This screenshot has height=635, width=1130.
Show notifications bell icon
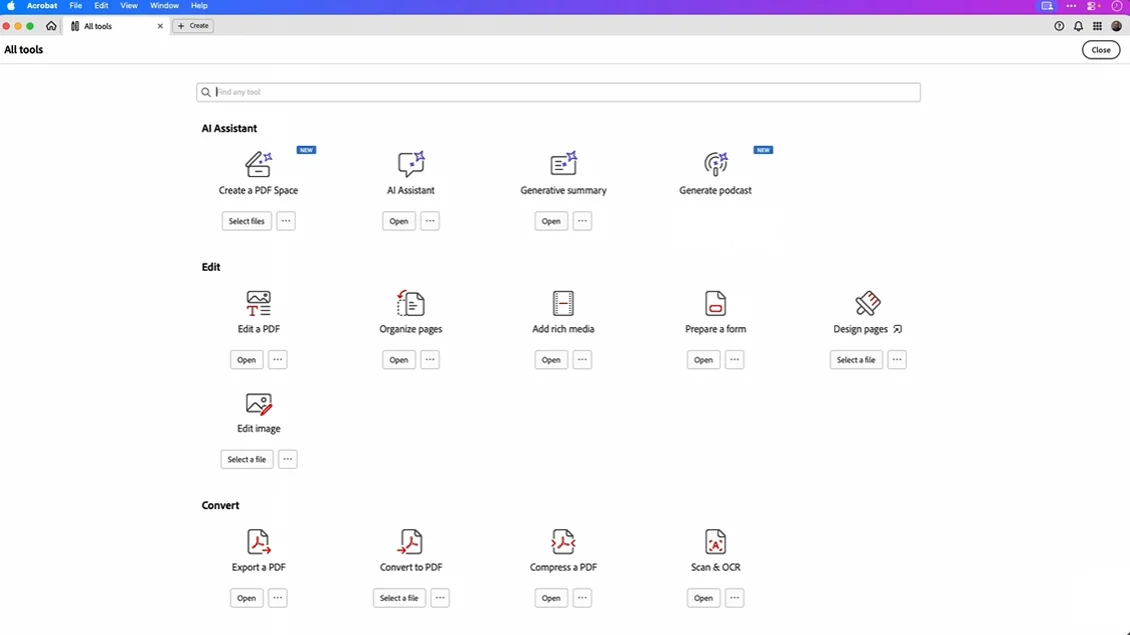tap(1078, 26)
